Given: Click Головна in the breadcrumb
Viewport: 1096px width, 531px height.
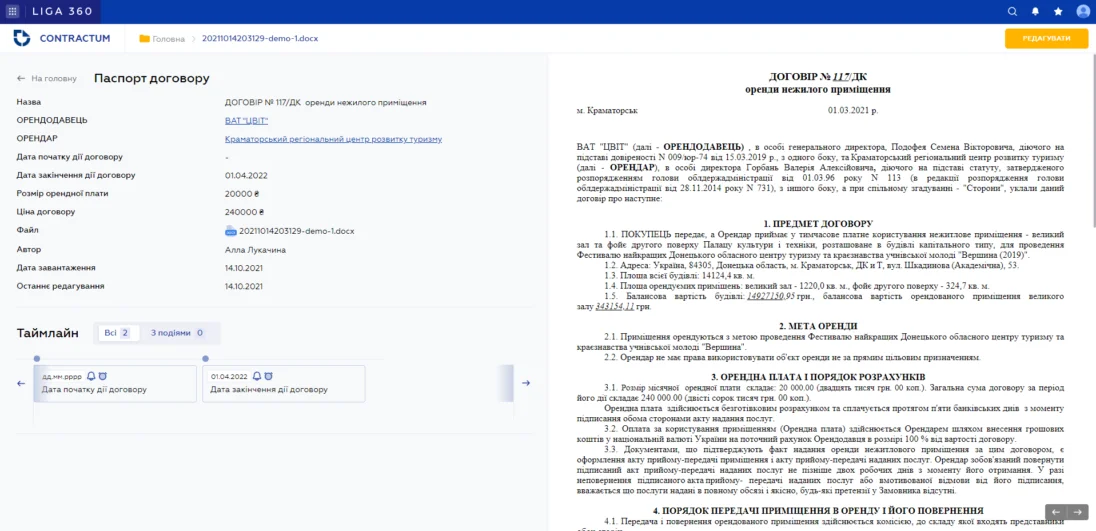Looking at the screenshot, I should point(168,38).
